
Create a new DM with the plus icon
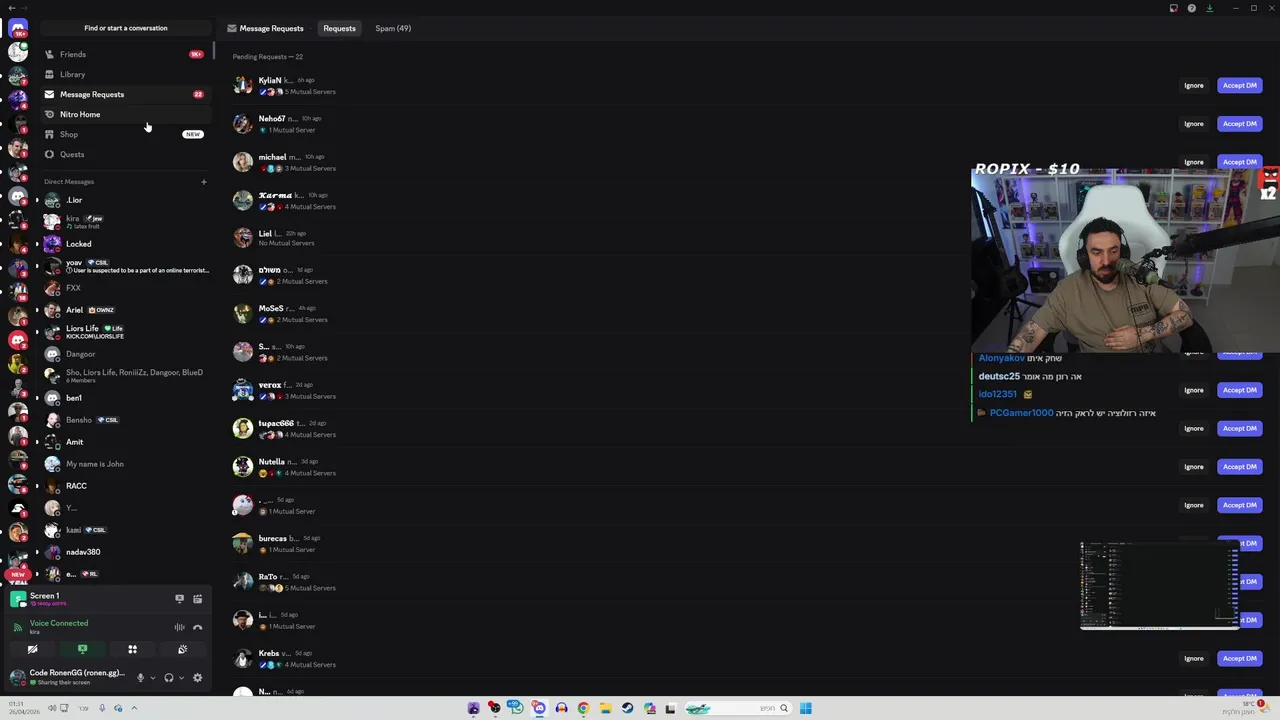coord(204,182)
